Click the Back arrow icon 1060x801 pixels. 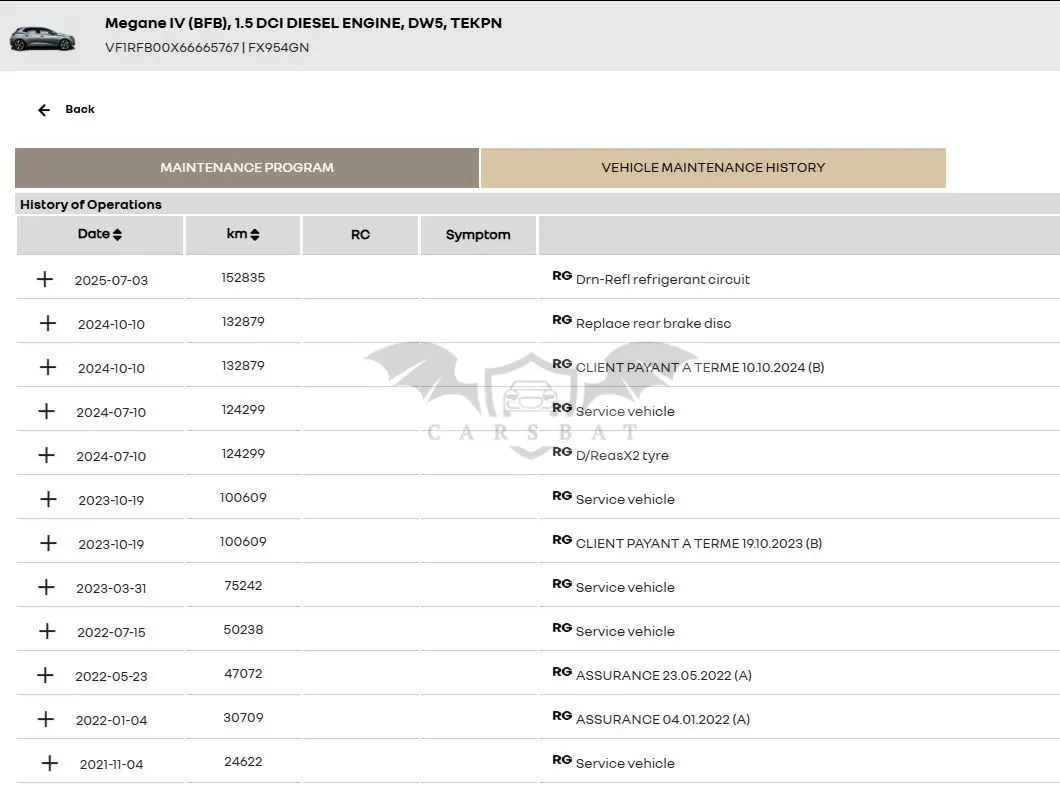point(44,110)
